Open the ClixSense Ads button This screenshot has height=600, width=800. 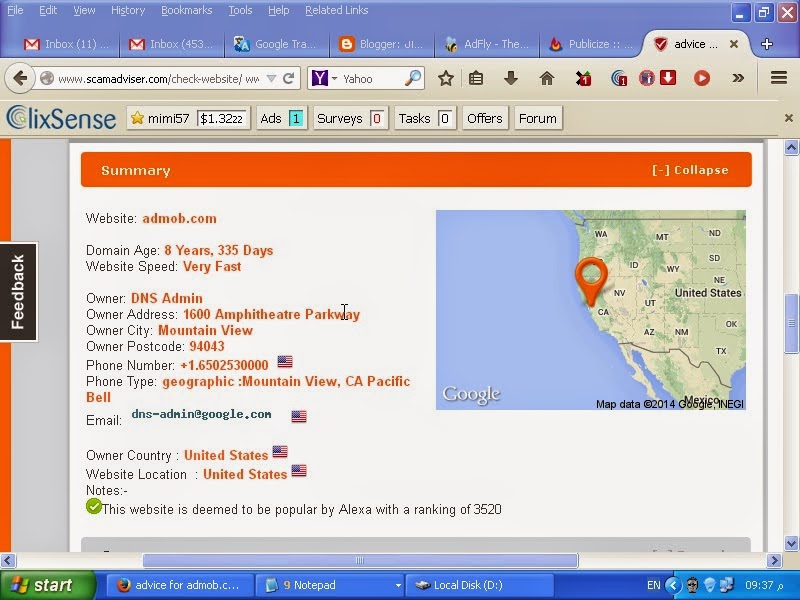(282, 118)
